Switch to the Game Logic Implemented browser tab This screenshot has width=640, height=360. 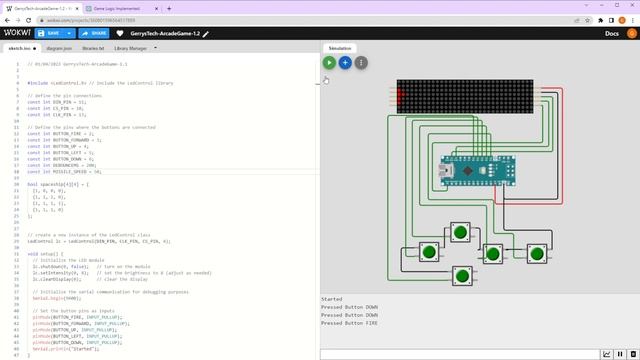click(120, 8)
